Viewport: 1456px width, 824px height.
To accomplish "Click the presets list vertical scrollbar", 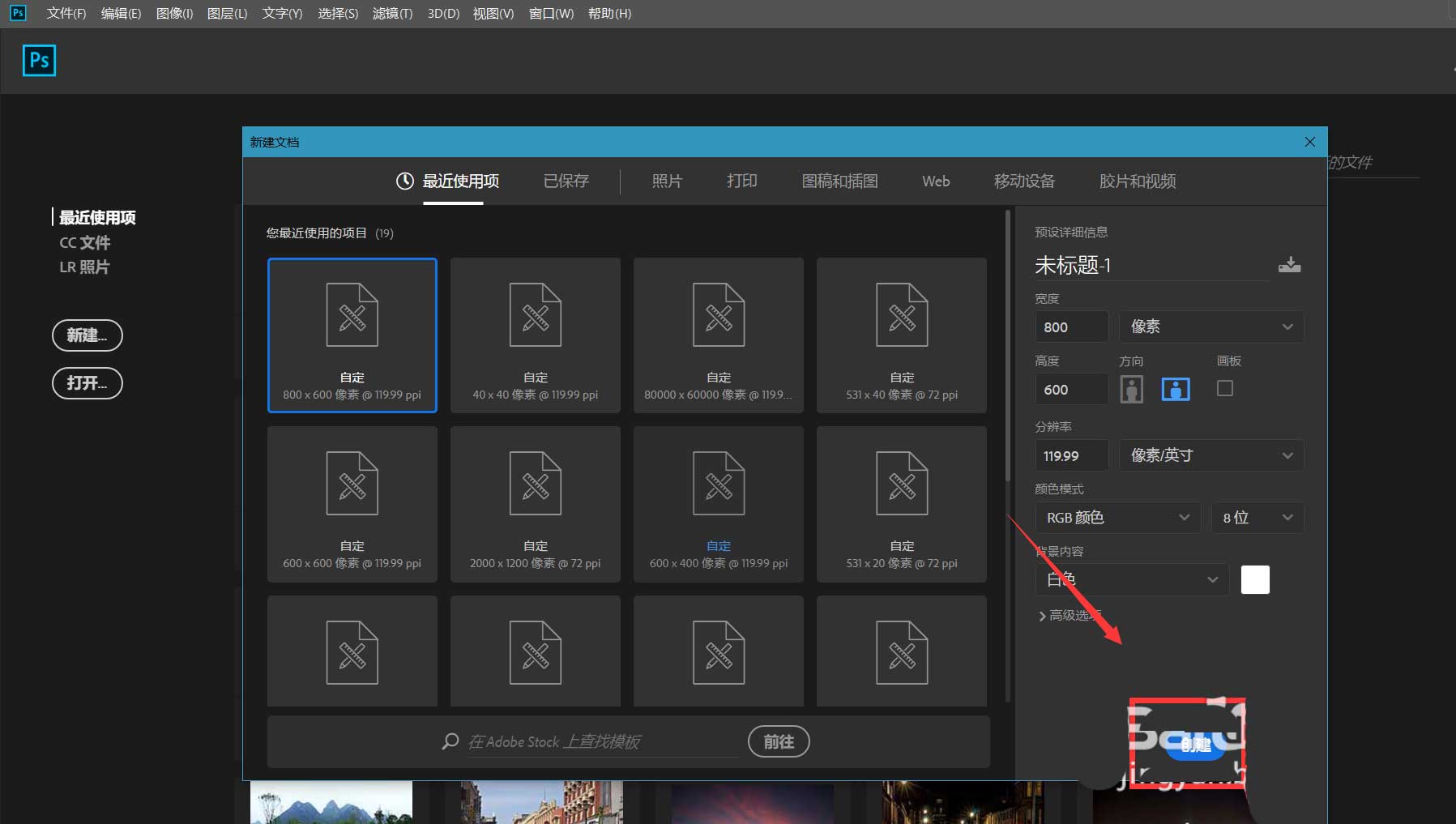I will (1008, 346).
